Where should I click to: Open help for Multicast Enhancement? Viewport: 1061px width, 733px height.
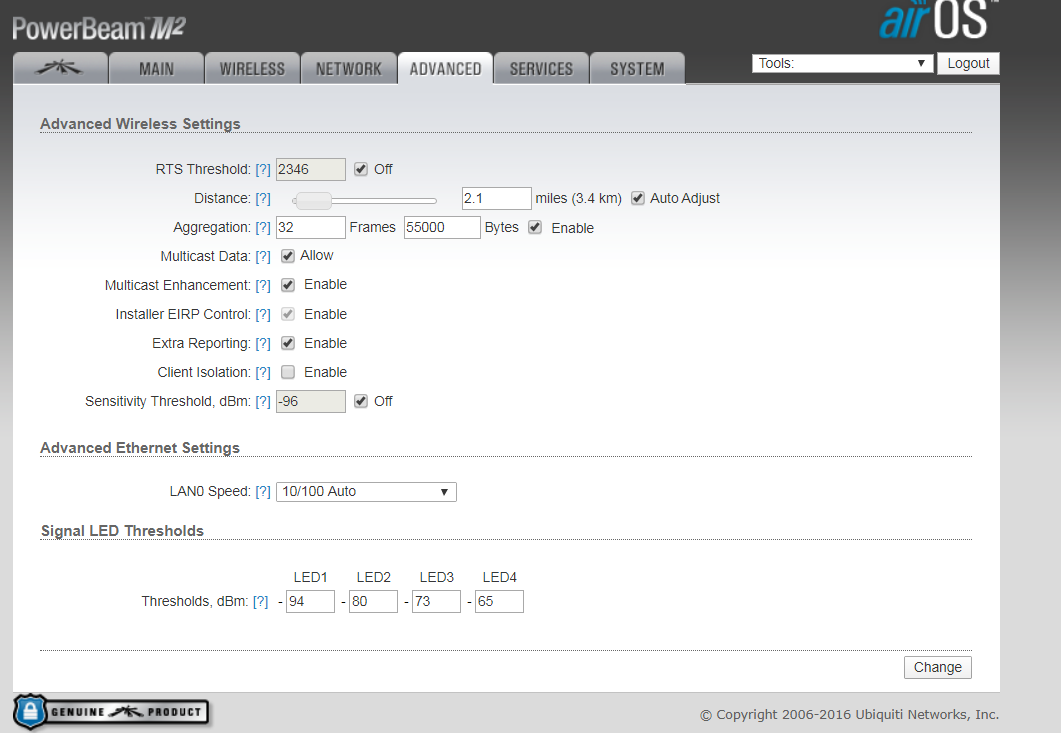(x=263, y=286)
